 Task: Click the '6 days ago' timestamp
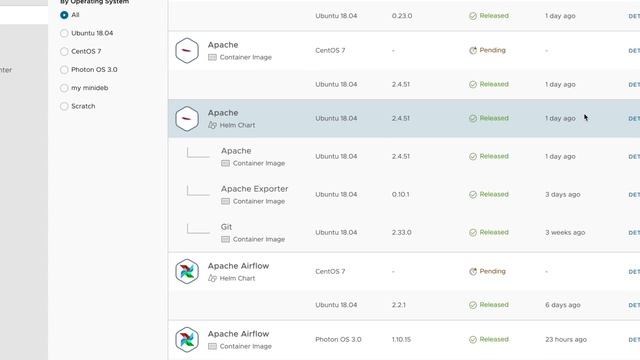point(562,305)
